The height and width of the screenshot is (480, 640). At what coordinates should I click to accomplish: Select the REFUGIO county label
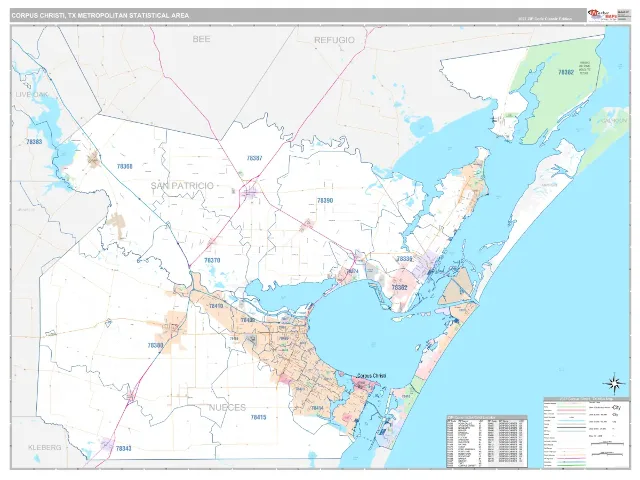[334, 40]
